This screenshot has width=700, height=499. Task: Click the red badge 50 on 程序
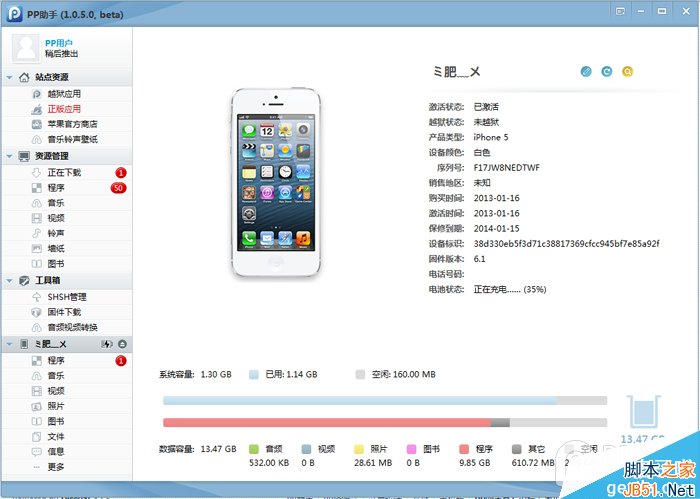click(118, 188)
